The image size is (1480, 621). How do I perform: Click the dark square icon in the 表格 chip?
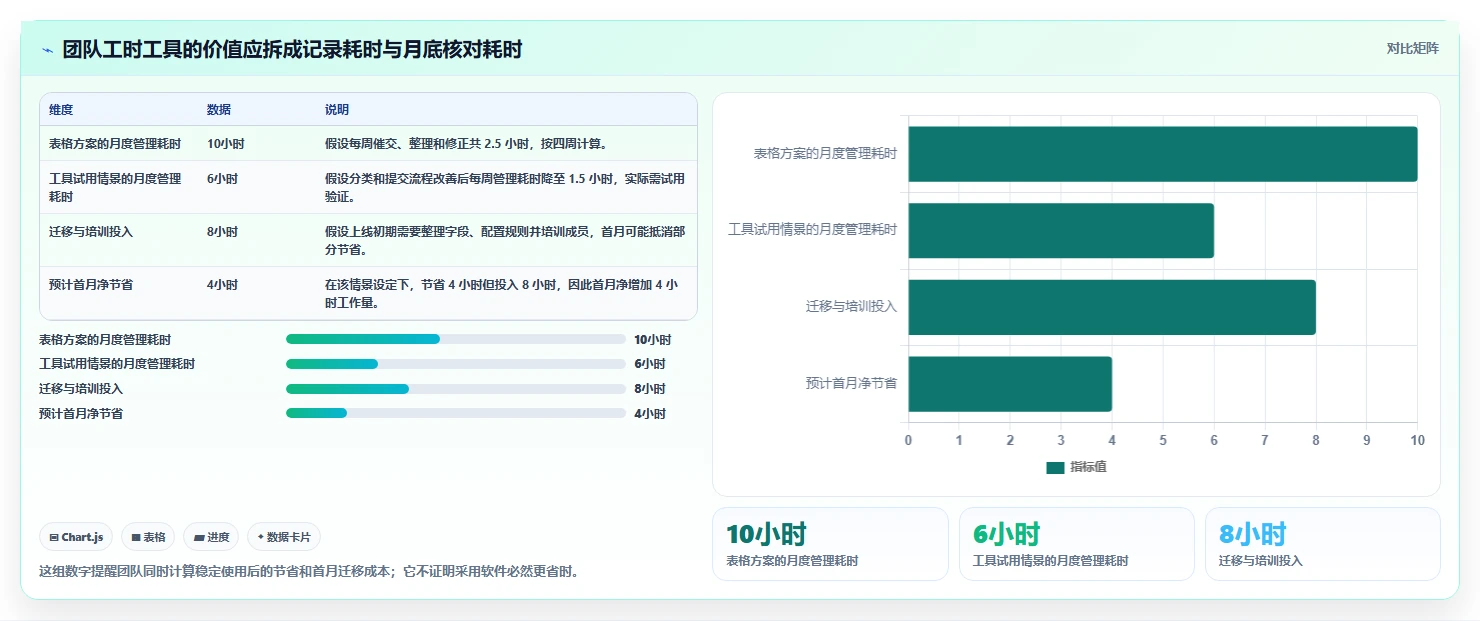[x=136, y=537]
